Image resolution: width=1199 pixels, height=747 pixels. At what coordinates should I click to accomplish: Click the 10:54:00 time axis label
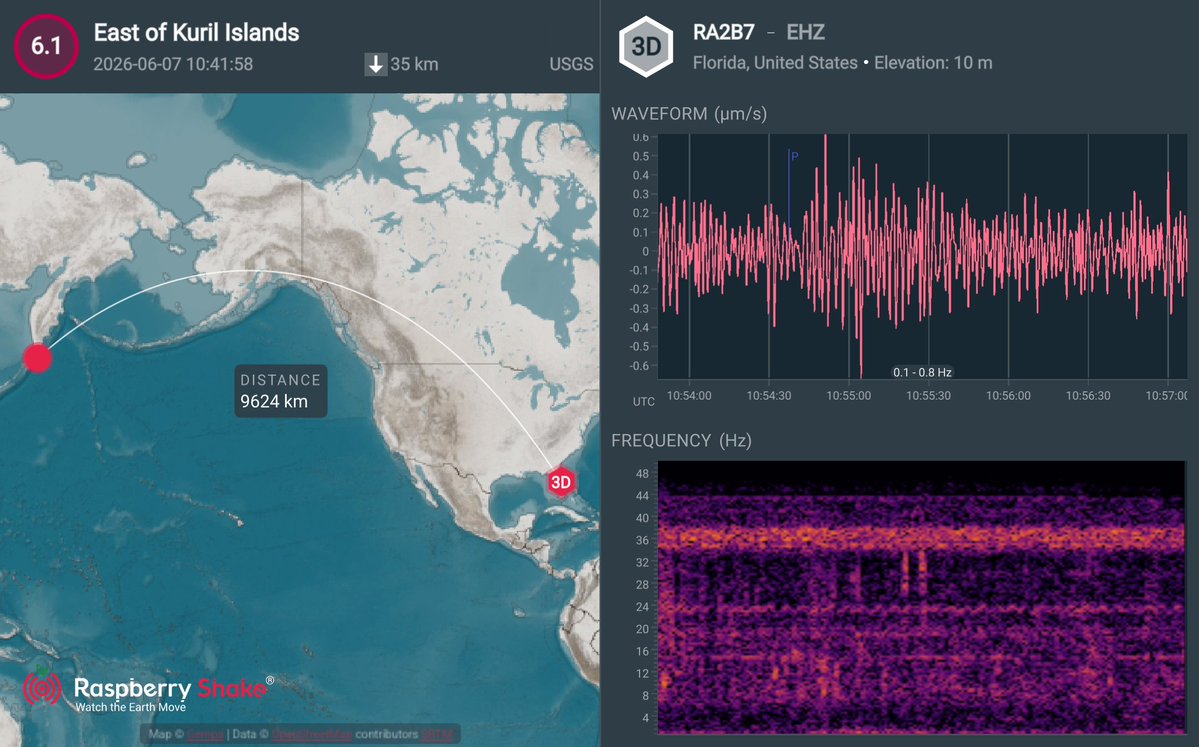(689, 396)
